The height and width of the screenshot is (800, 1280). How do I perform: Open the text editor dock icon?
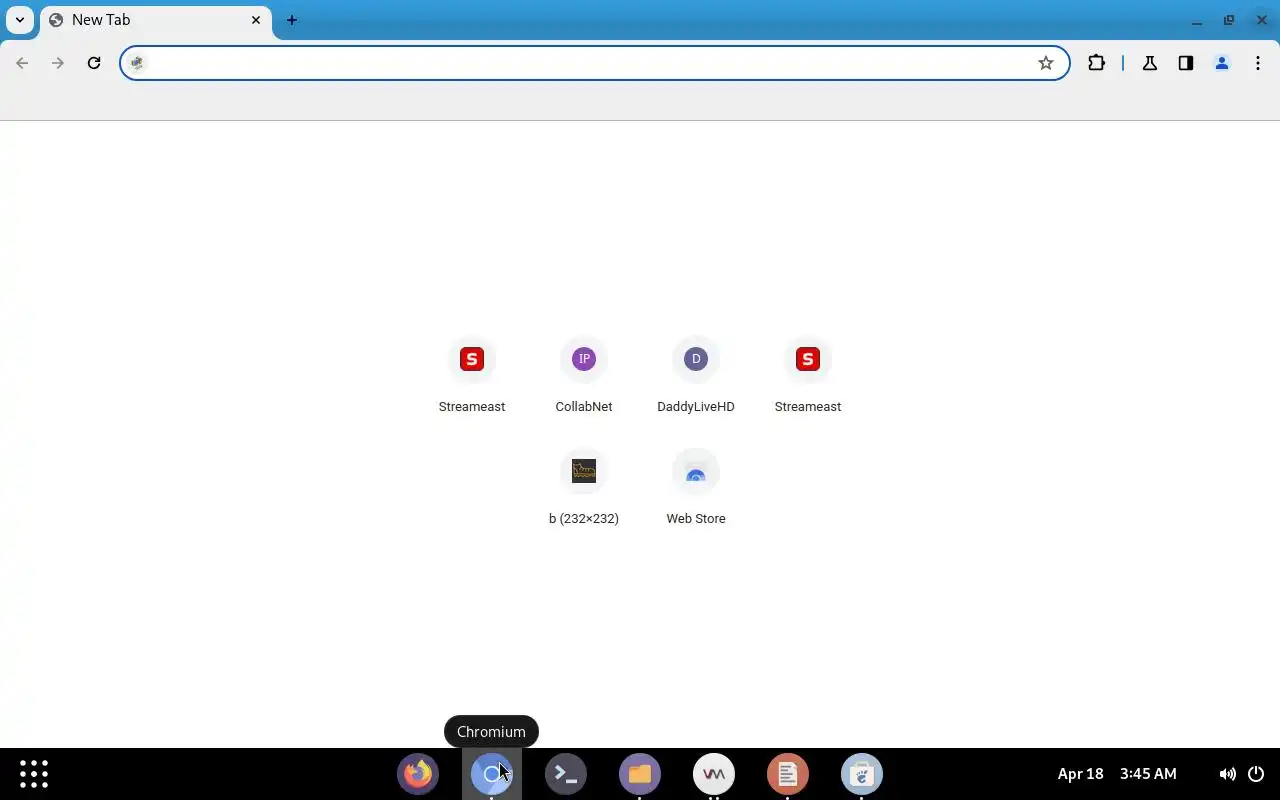point(788,774)
